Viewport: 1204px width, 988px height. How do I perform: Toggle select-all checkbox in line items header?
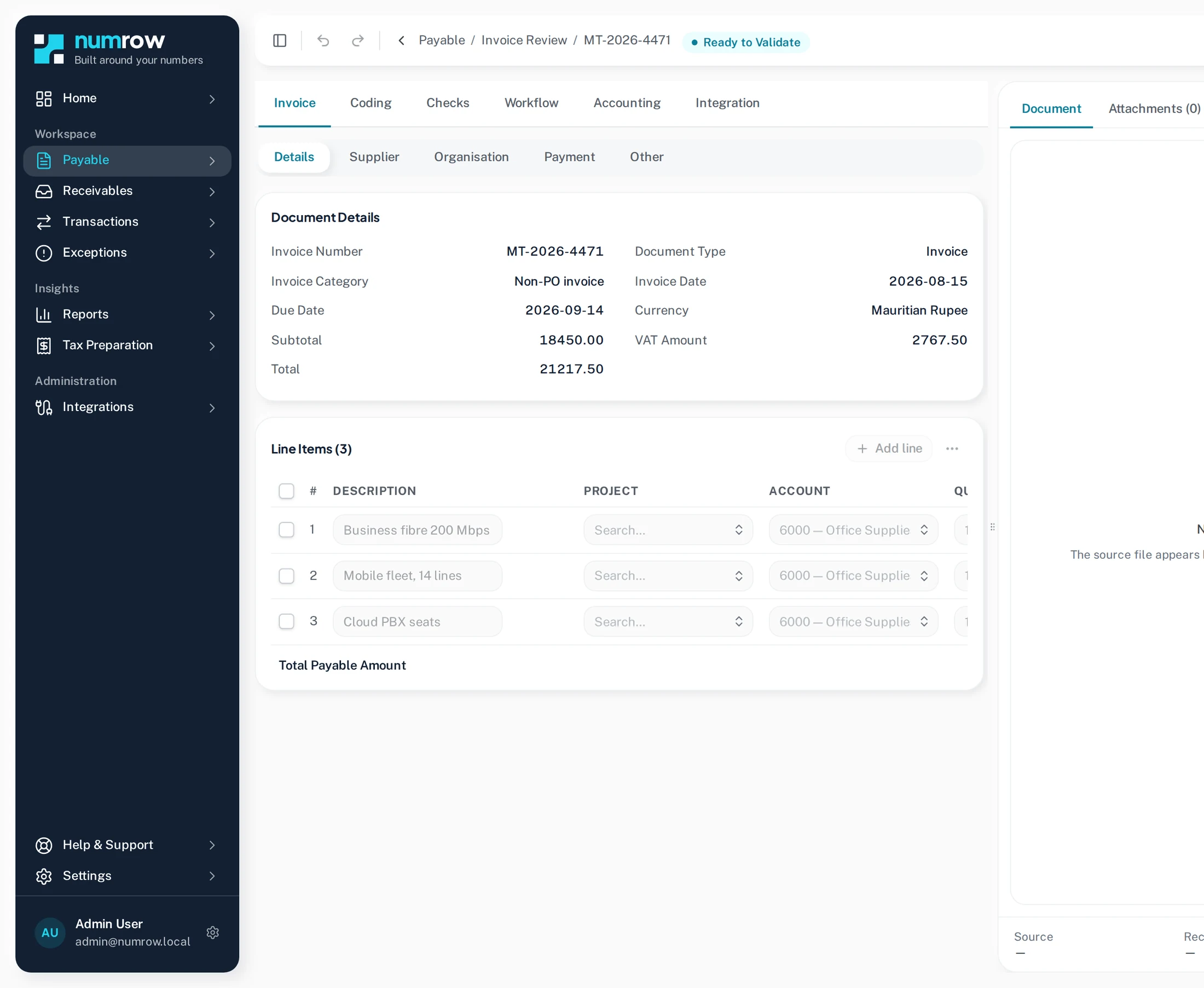tap(286, 490)
